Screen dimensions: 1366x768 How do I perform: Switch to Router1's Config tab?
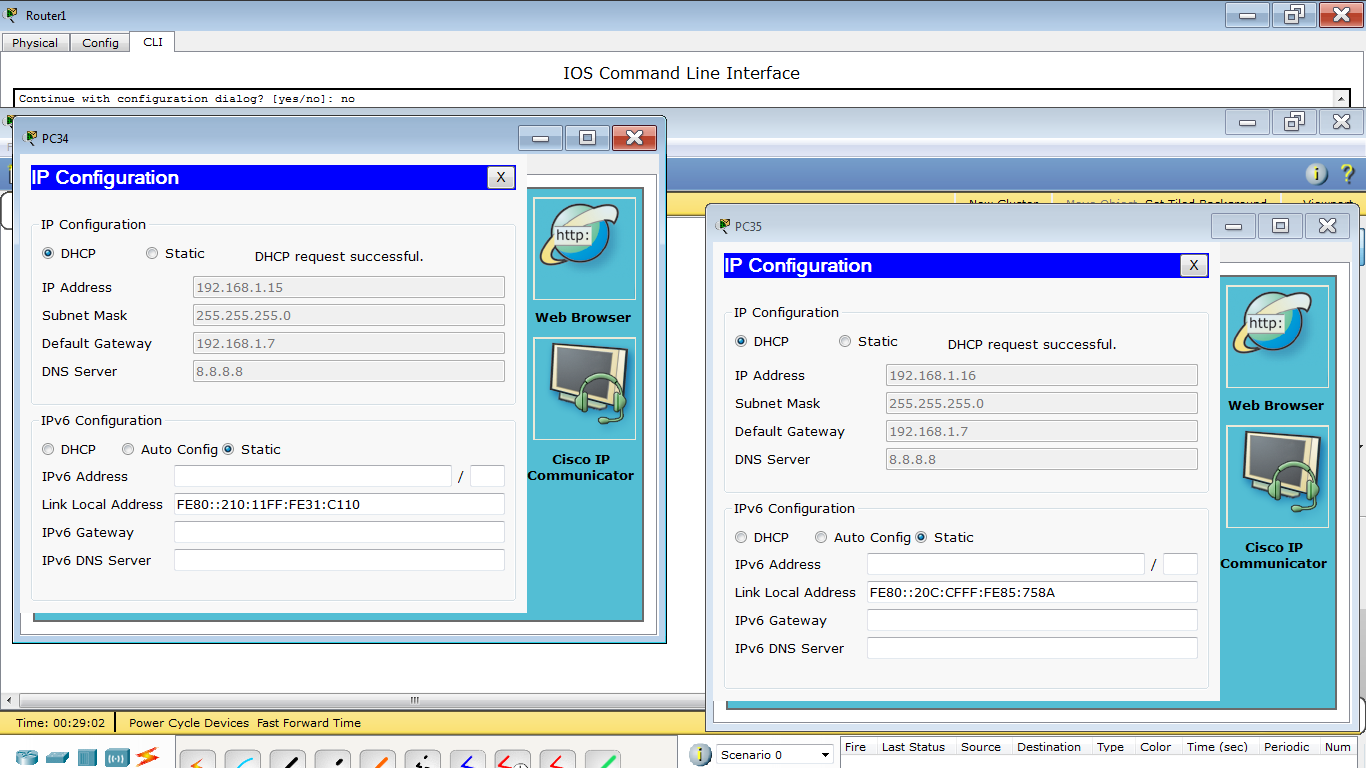[x=99, y=42]
